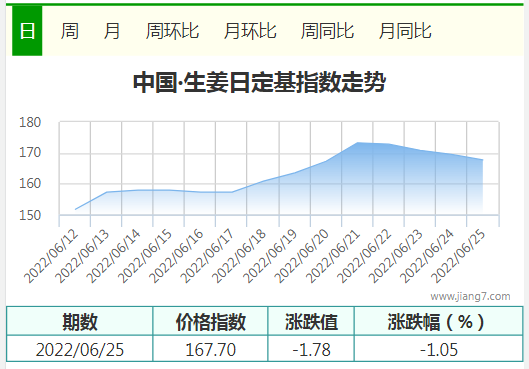The image size is (529, 369).
Task: Click the 2022/06/18 x-axis date label
Action: tap(239, 256)
